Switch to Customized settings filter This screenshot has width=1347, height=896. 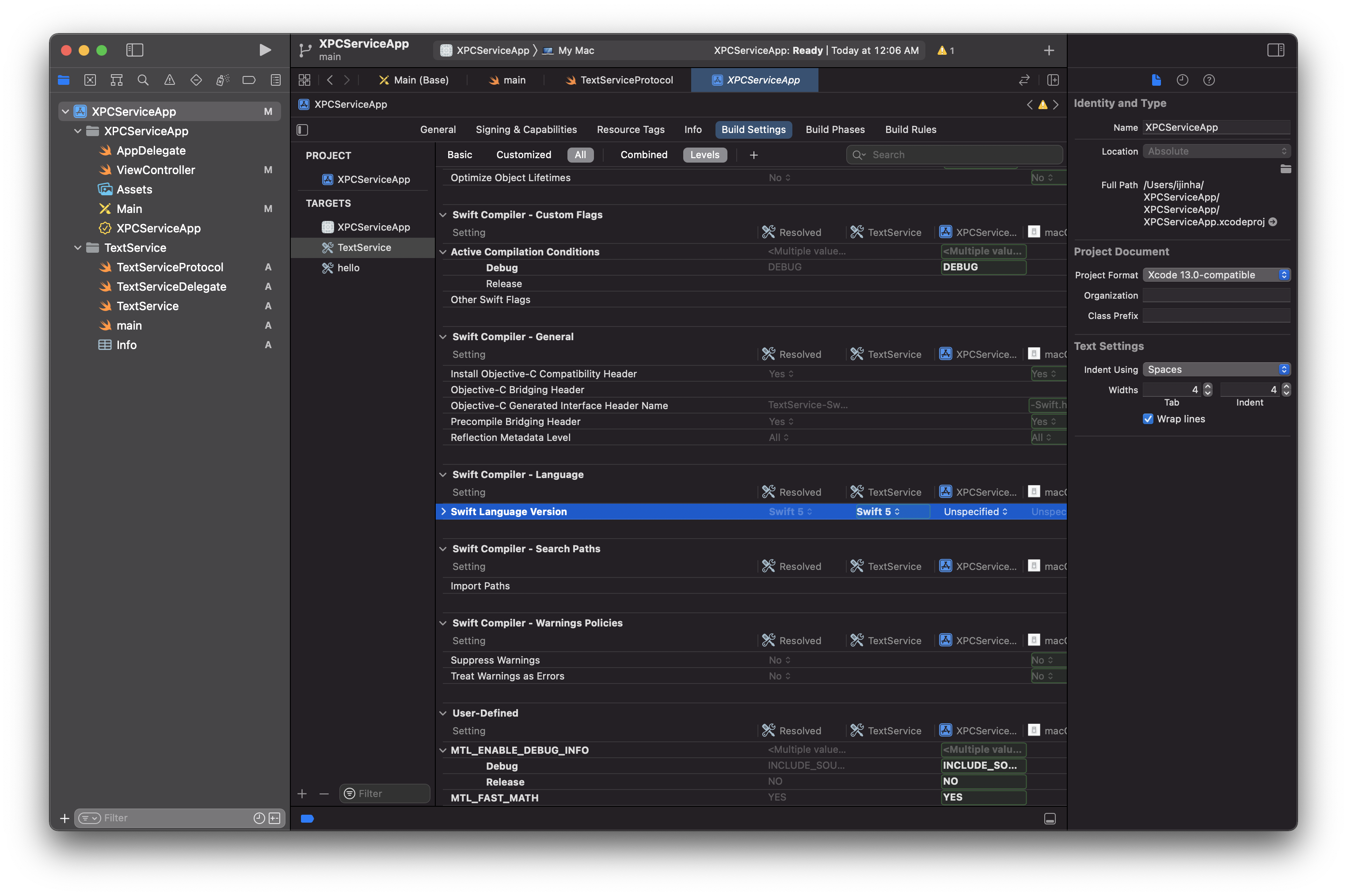[524, 155]
